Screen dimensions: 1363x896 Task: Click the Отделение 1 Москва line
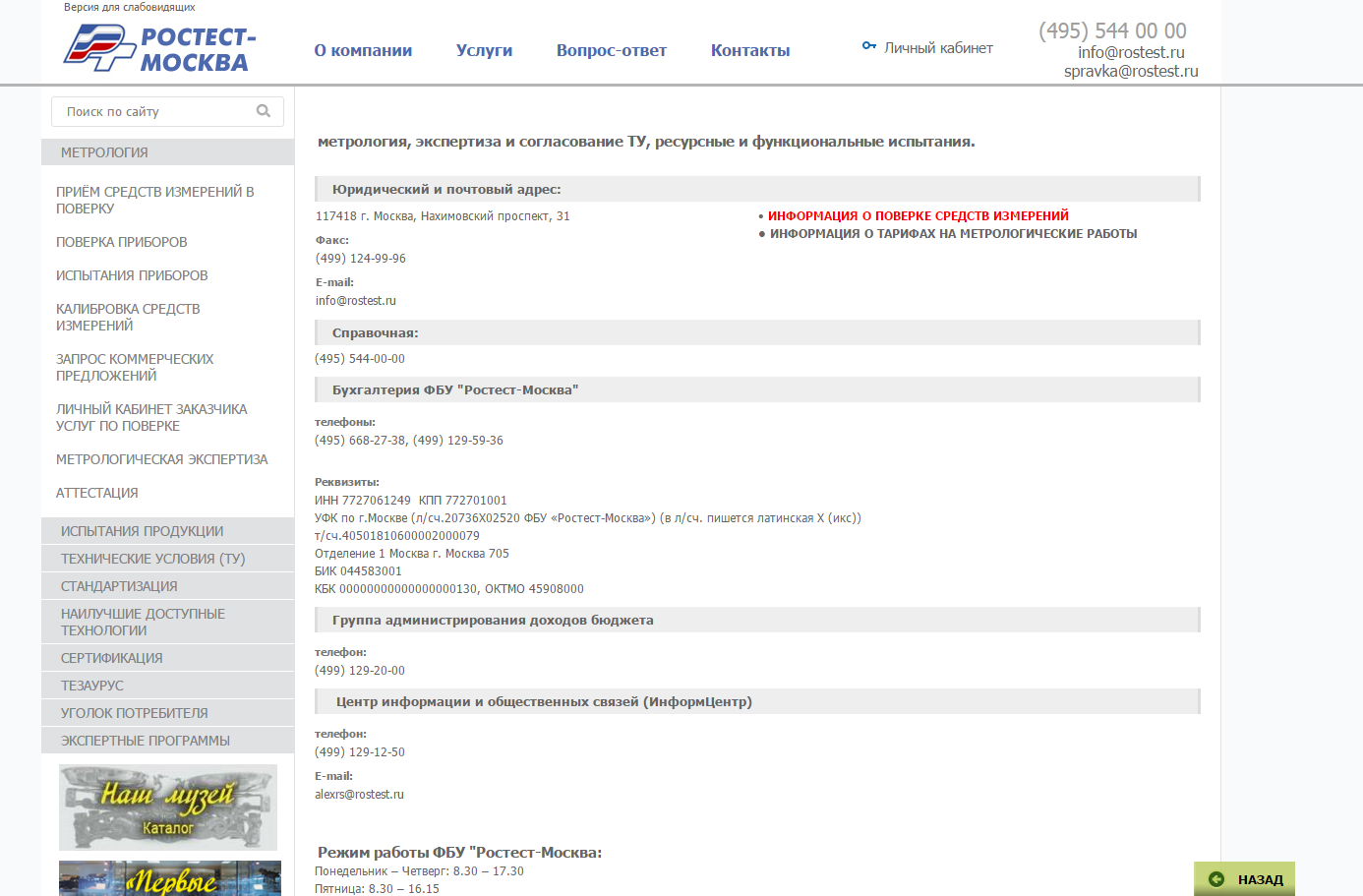click(x=412, y=554)
